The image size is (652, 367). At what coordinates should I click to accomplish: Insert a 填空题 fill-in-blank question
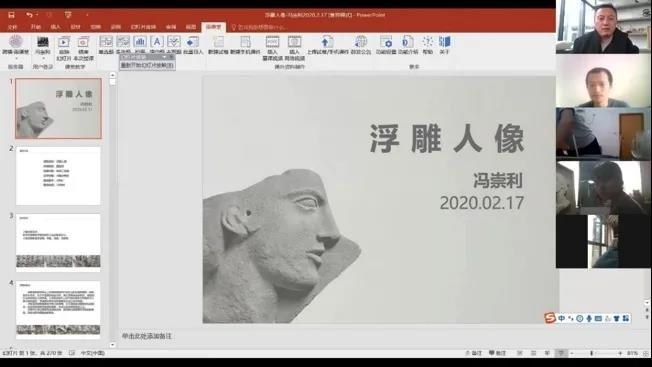pos(157,45)
